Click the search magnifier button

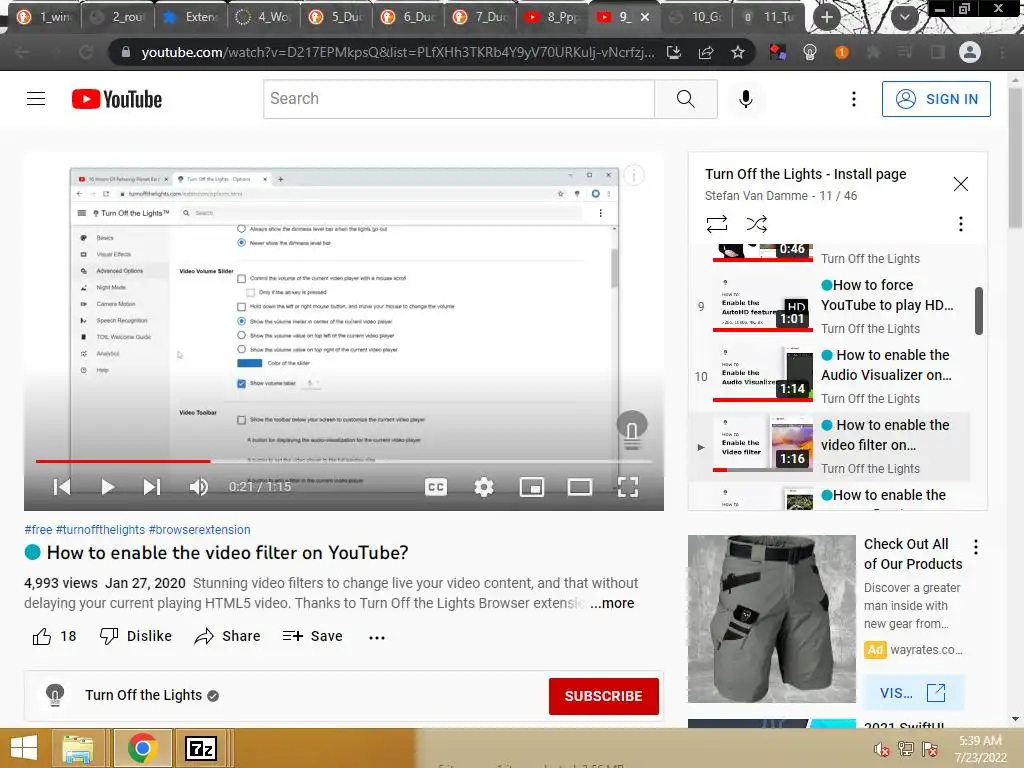click(686, 99)
